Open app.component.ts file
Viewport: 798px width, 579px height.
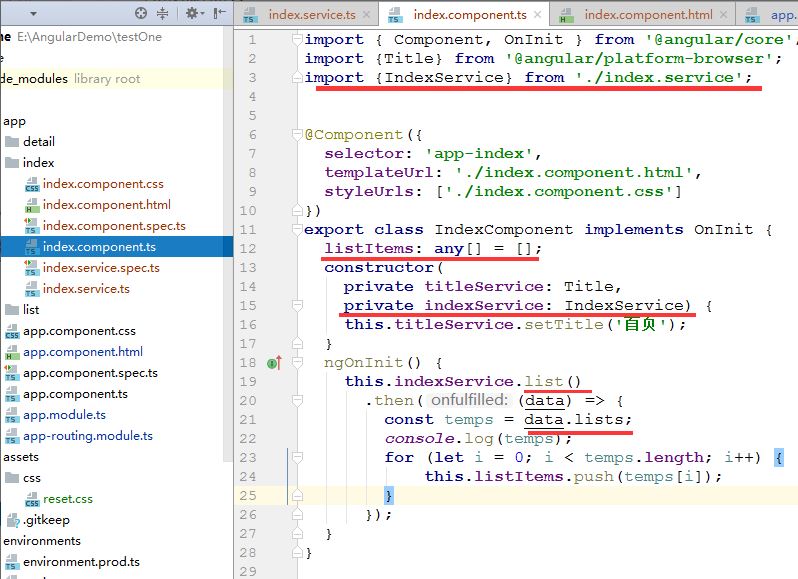pos(75,394)
